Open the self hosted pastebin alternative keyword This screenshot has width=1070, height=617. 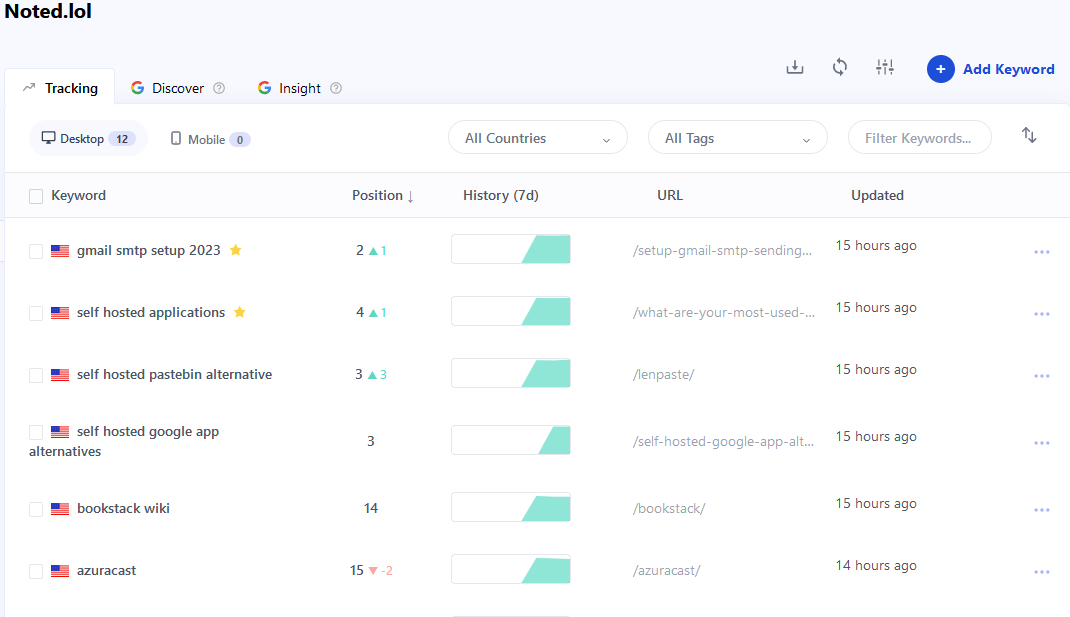tap(174, 374)
